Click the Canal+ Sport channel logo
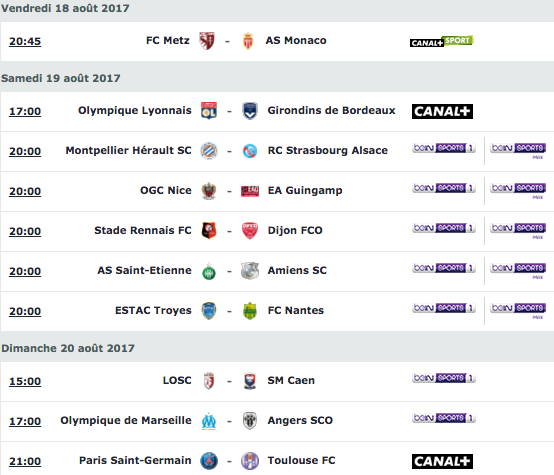Image resolution: width=554 pixels, height=475 pixels. (442, 41)
